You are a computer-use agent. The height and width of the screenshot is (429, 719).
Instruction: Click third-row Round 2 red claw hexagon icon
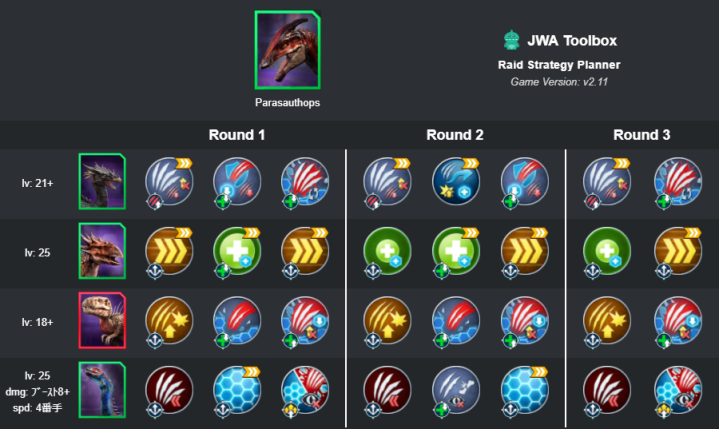pyautogui.click(x=456, y=321)
